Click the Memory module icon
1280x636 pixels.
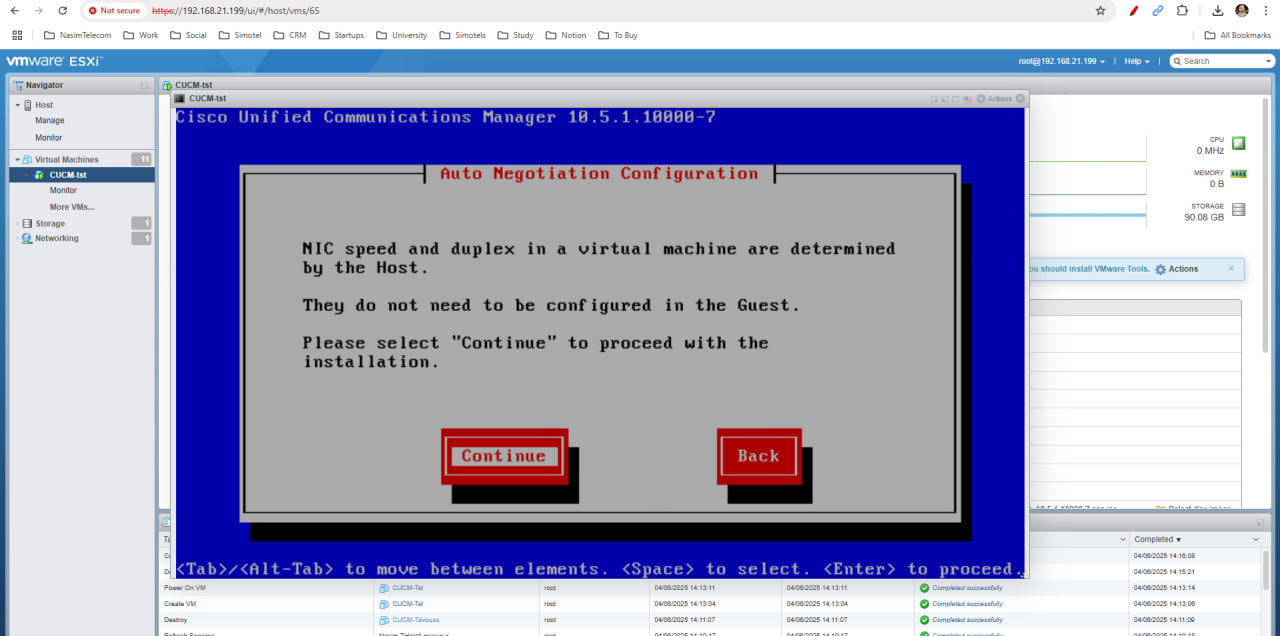click(x=1239, y=174)
